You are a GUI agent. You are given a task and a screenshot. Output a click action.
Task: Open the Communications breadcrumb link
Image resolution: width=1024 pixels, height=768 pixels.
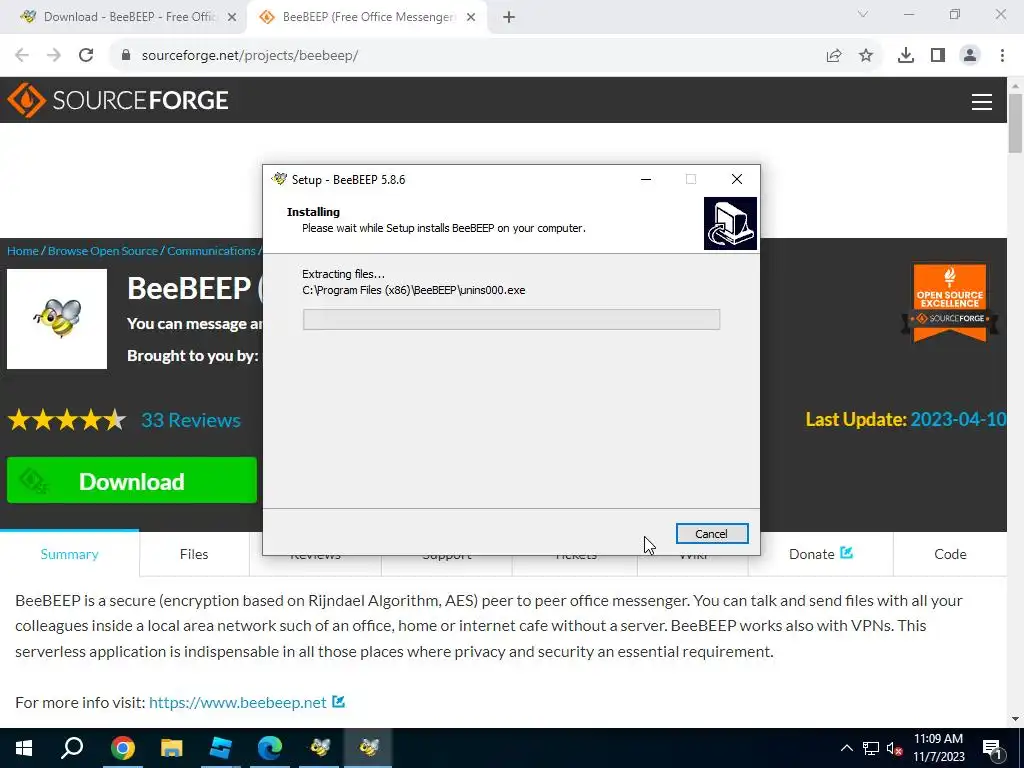pos(211,251)
